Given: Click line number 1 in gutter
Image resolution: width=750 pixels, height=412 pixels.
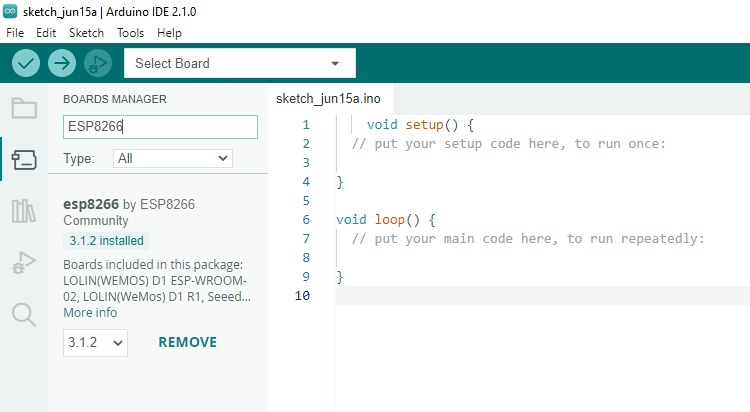Looking at the screenshot, I should (x=306, y=125).
